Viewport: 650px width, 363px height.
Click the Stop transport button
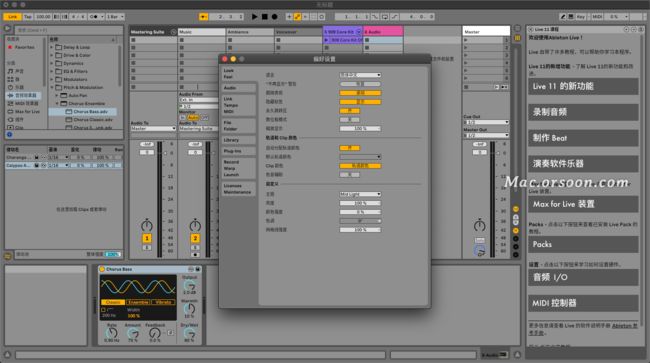coord(264,17)
